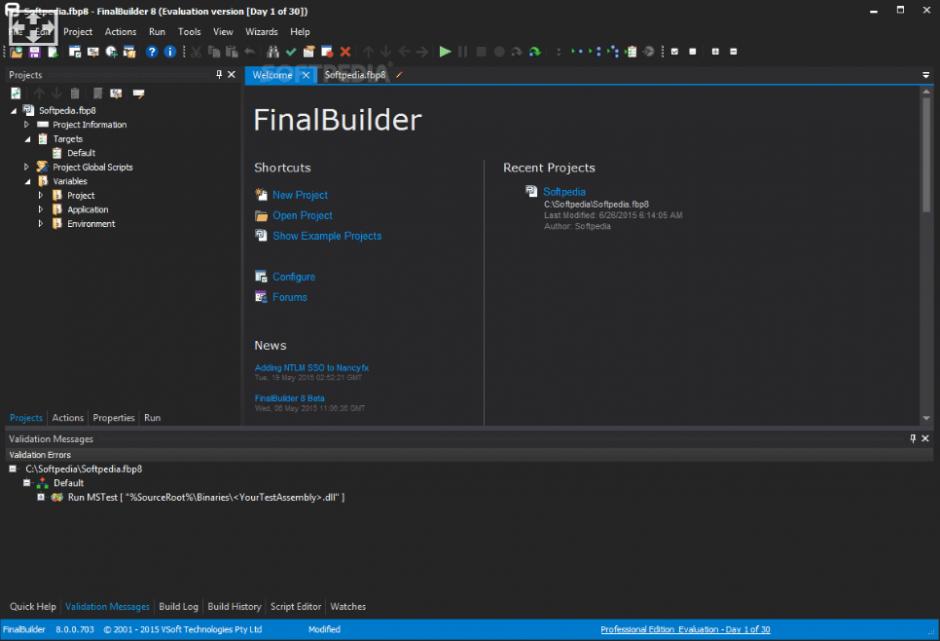Click the Open Project shortcut link

(302, 215)
